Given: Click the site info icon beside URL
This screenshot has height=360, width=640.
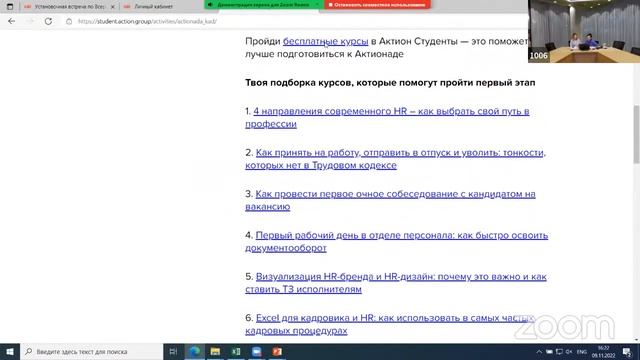Looking at the screenshot, I should coord(69,21).
